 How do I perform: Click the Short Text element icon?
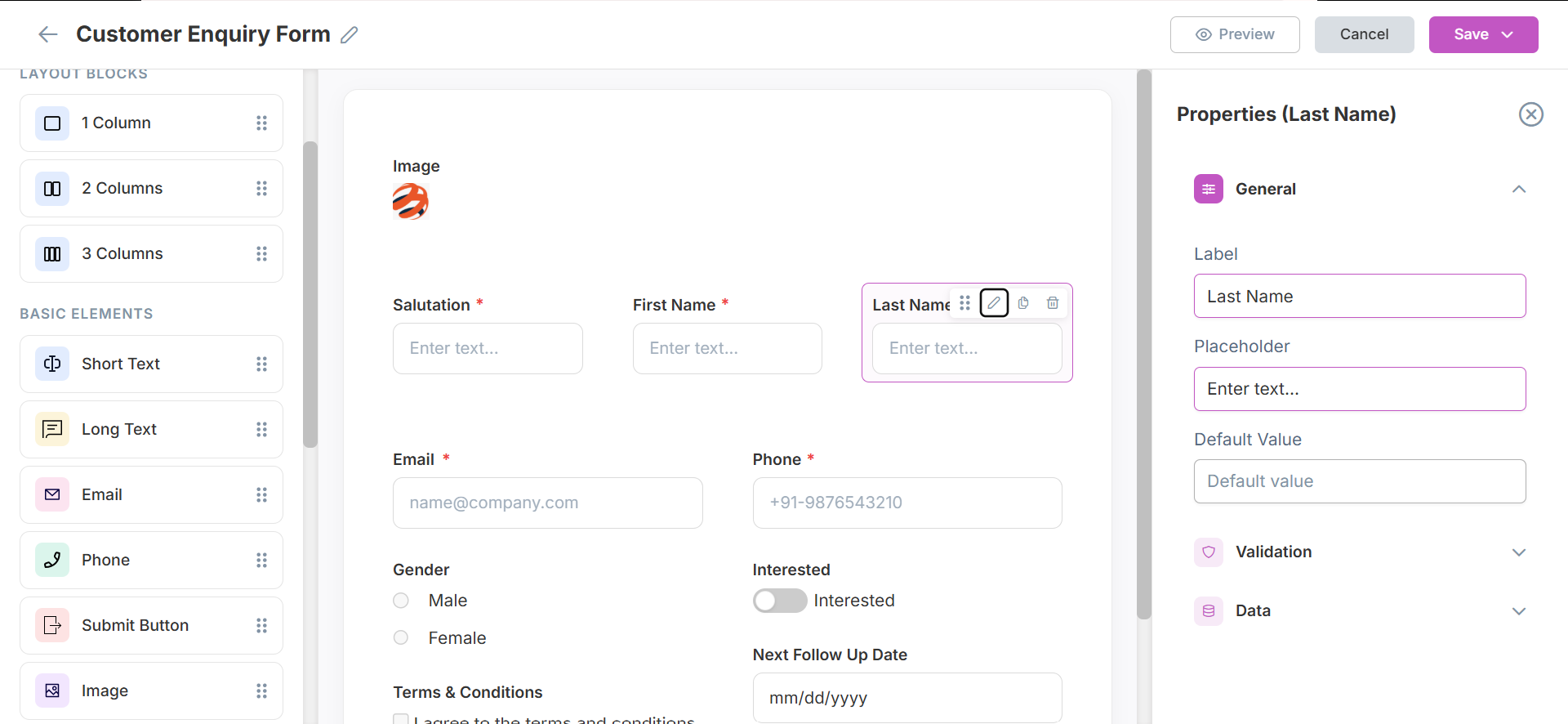click(52, 364)
